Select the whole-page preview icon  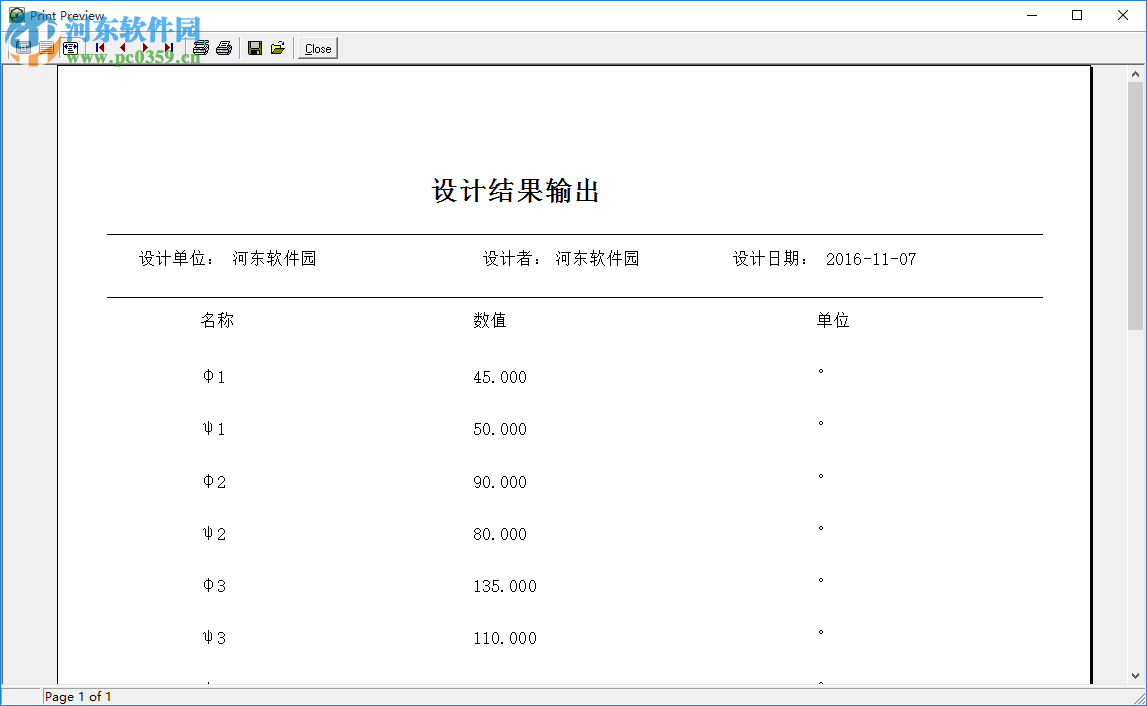point(24,47)
